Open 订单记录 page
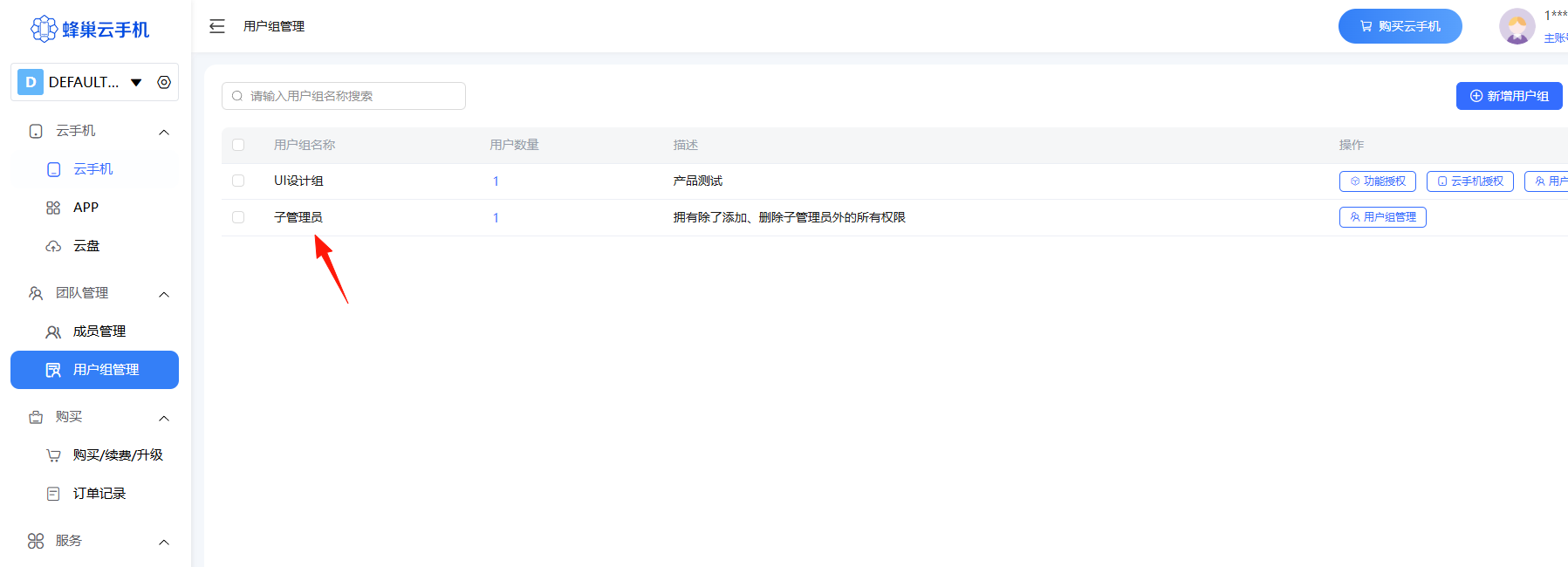Screen dimensions: 1568x567 (x=94, y=494)
